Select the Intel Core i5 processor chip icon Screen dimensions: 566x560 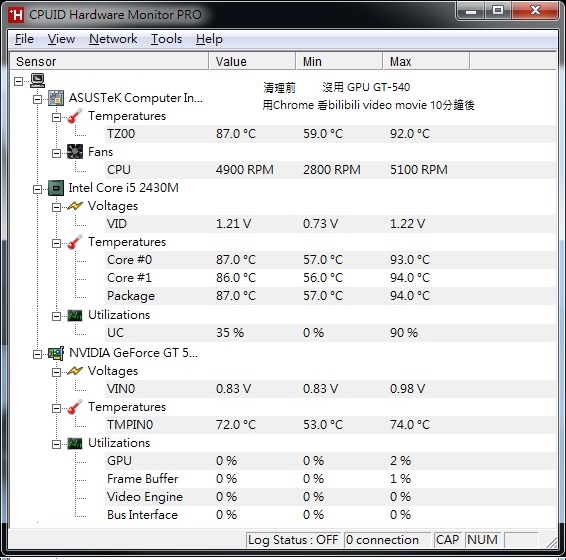point(56,188)
